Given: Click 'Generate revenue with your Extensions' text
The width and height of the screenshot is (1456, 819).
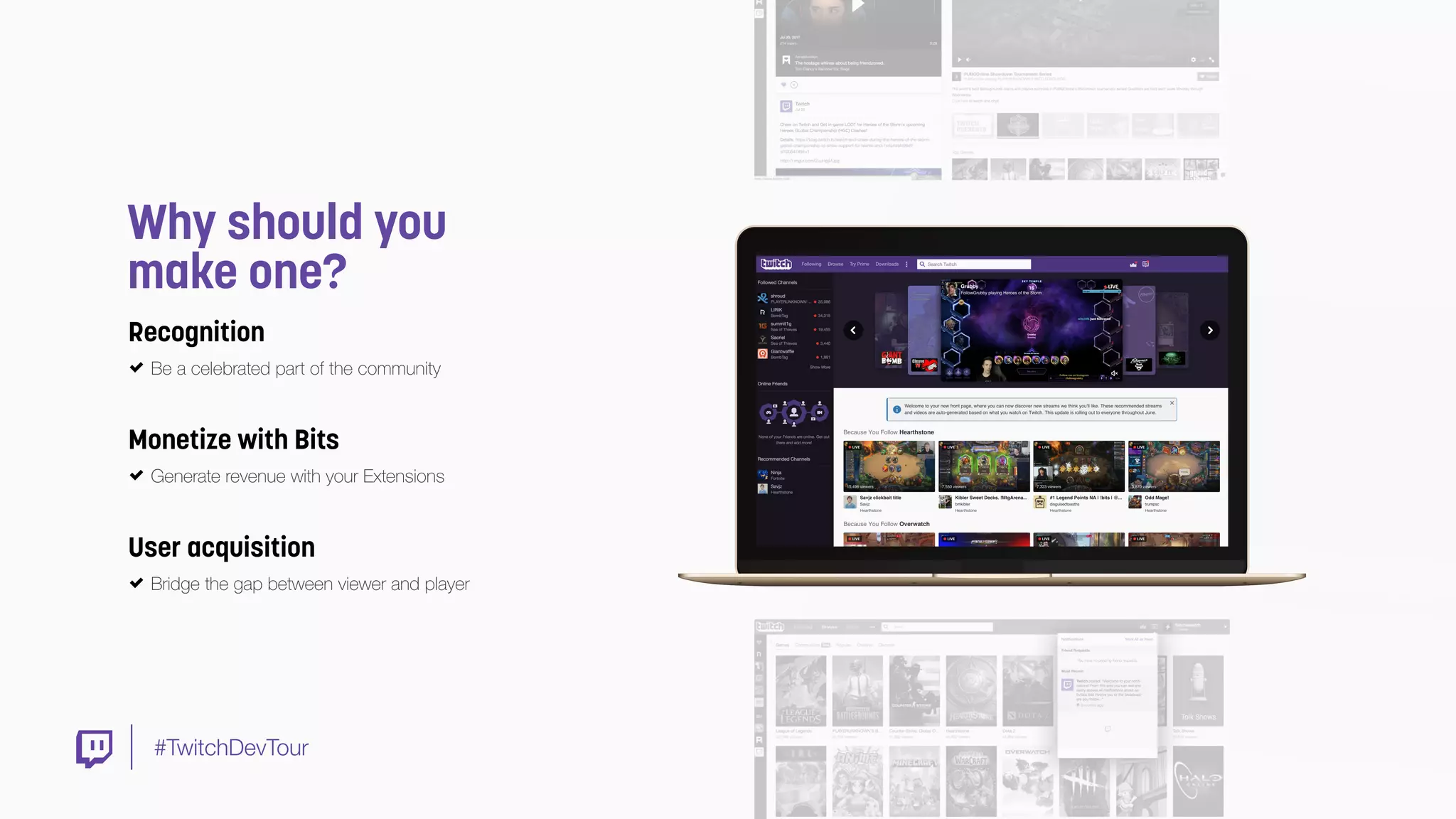Looking at the screenshot, I should pyautogui.click(x=297, y=476).
